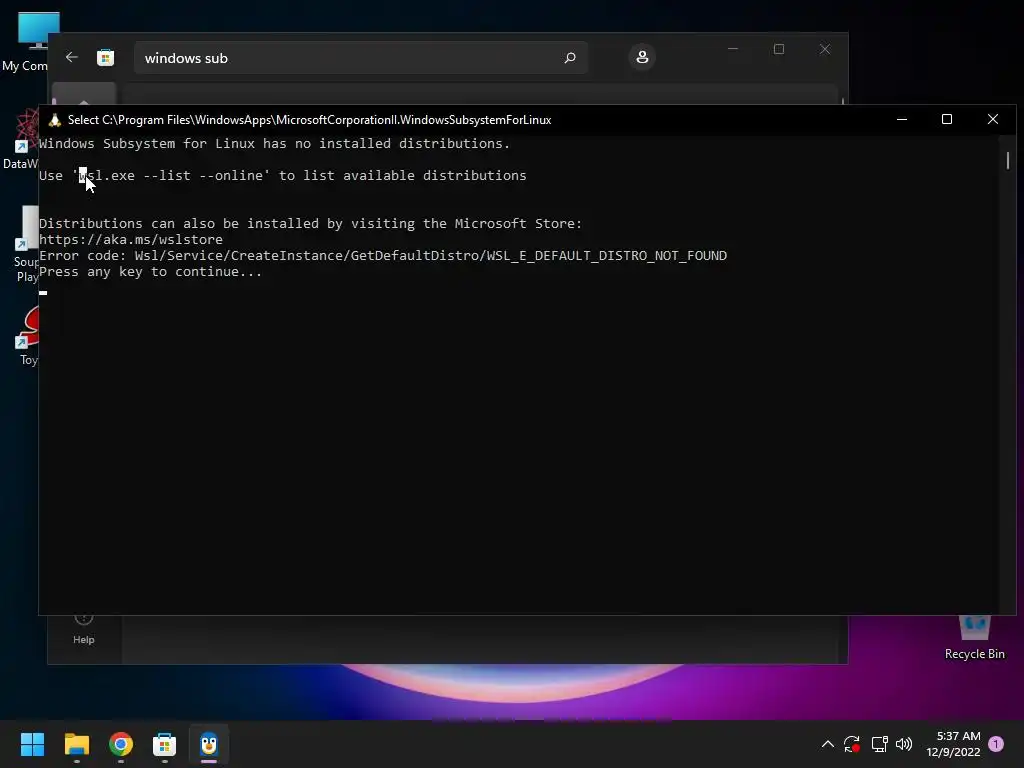The width and height of the screenshot is (1024, 768).
Task: Open Microsoft Store from the taskbar
Action: click(x=165, y=744)
